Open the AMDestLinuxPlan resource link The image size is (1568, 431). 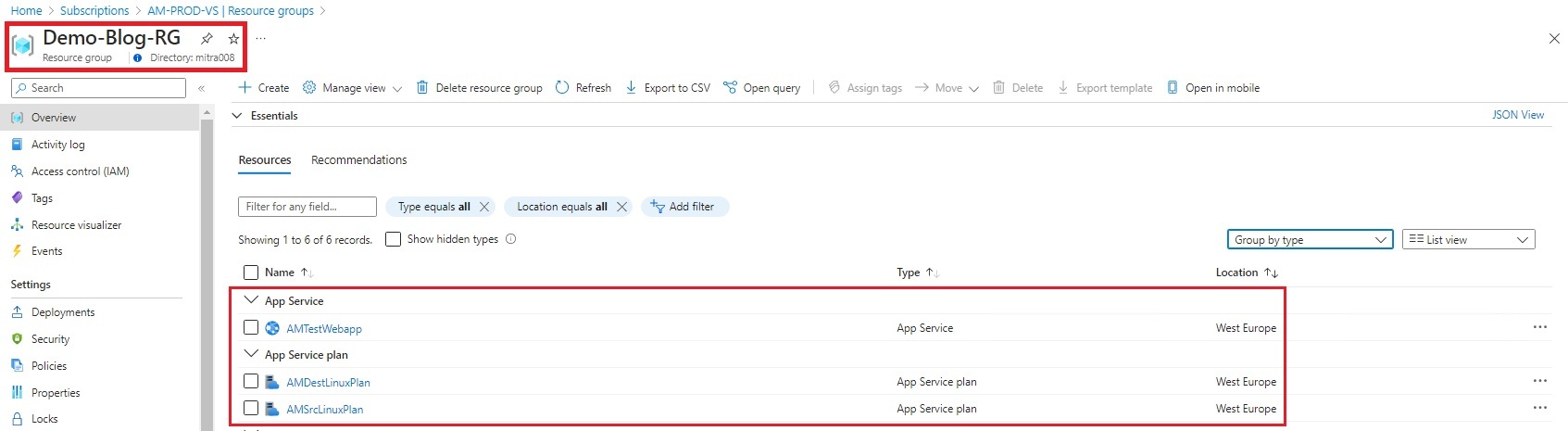coord(328,382)
